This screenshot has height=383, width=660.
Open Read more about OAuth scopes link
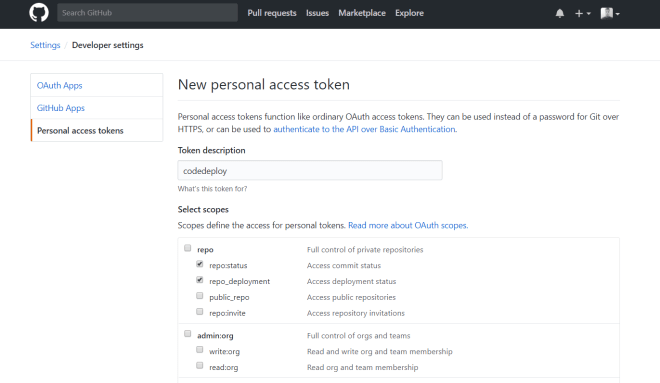tap(408, 226)
